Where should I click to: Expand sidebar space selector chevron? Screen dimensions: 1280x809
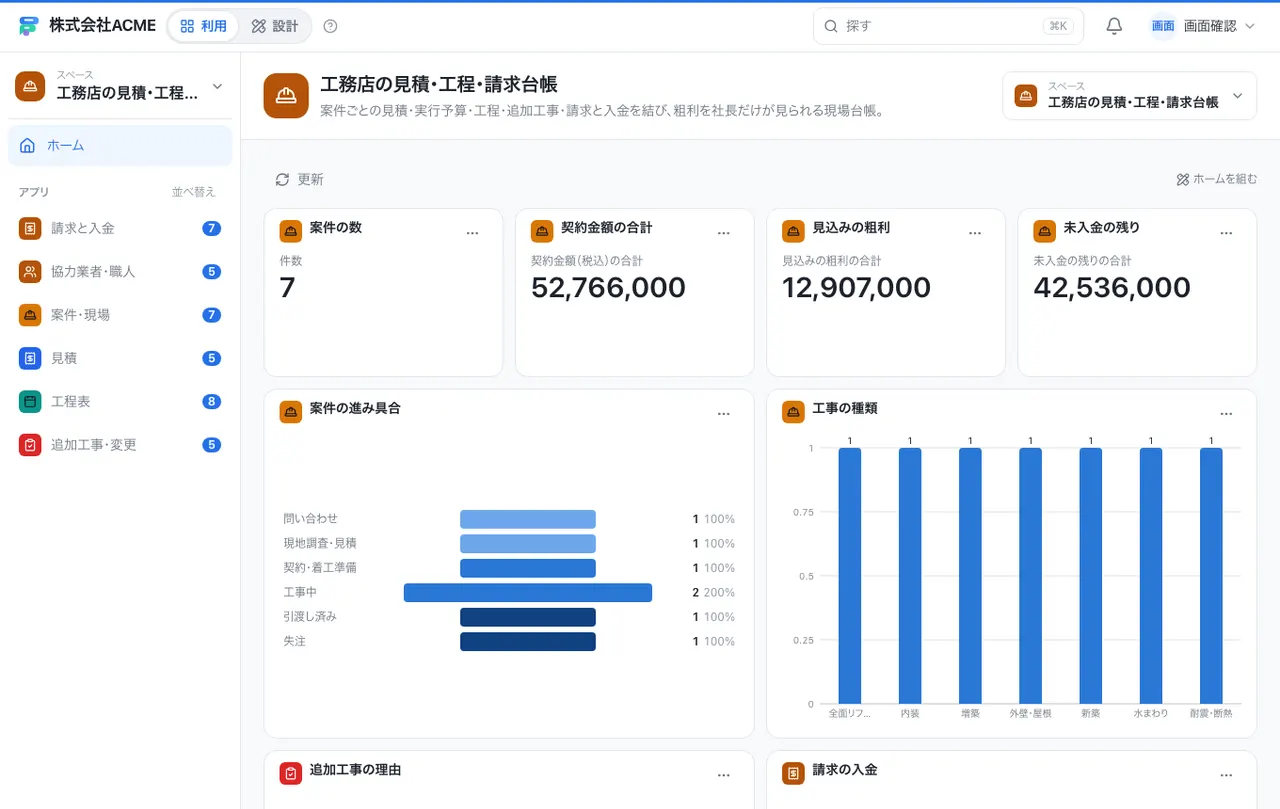coord(217,87)
